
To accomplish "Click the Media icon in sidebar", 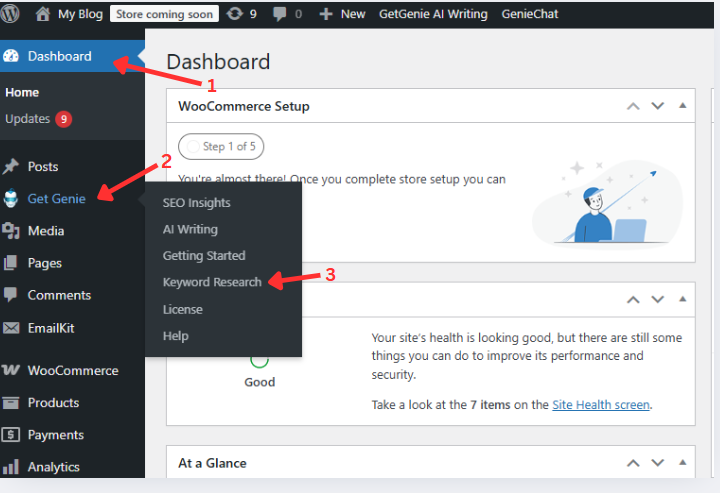I will tap(11, 230).
